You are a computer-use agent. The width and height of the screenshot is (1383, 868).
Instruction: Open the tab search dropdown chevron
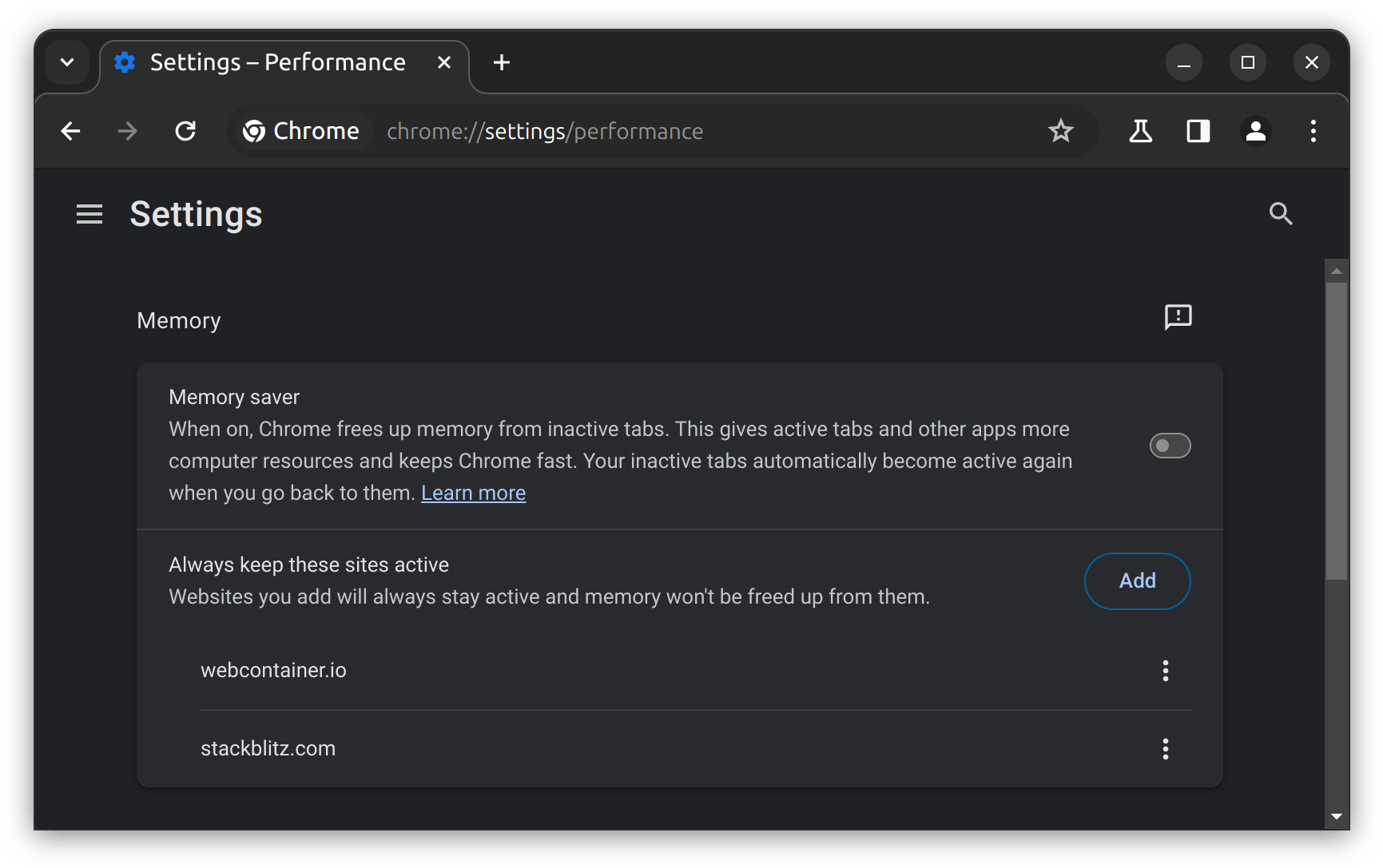[67, 62]
